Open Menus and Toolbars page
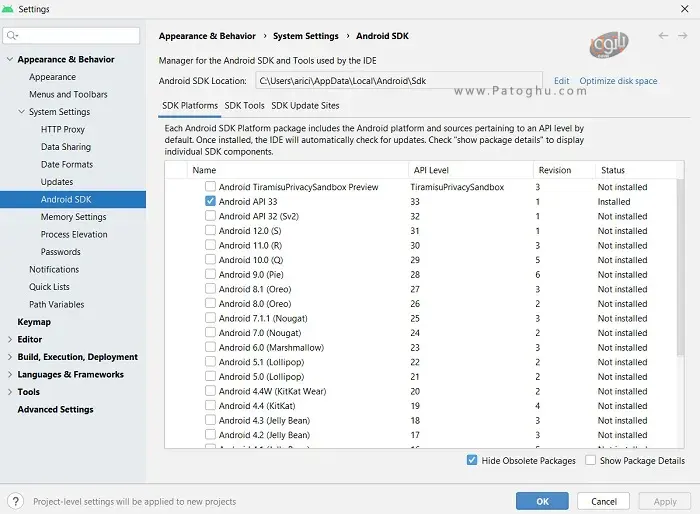 (x=68, y=94)
